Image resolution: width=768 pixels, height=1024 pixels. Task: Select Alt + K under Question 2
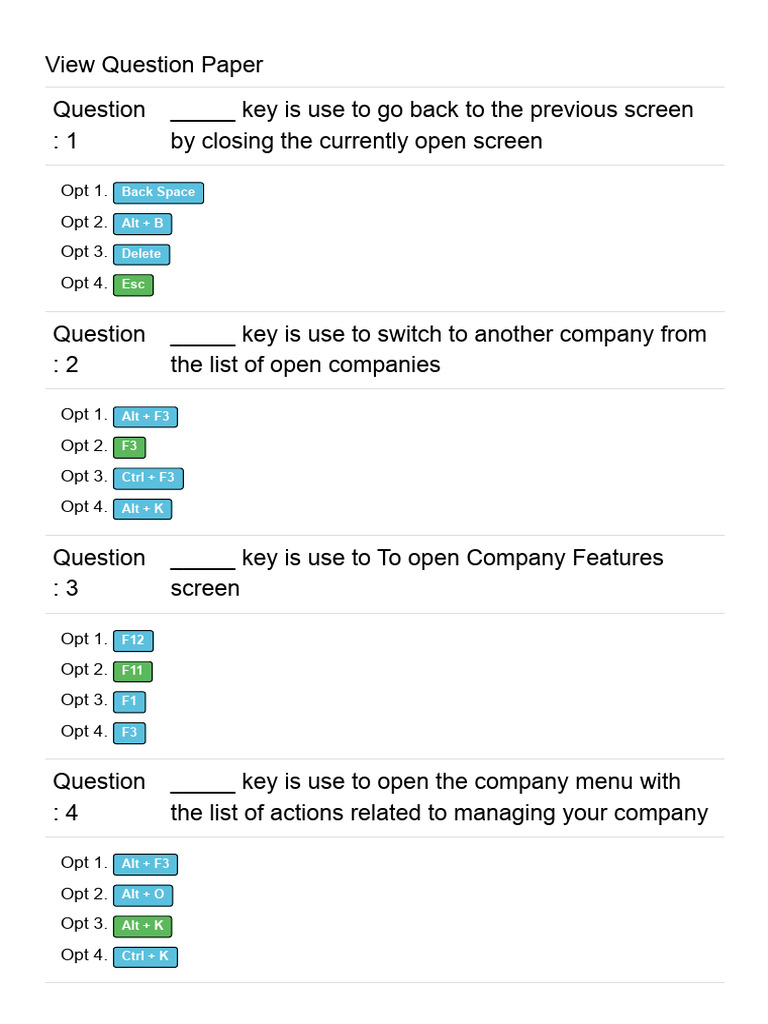[x=142, y=509]
